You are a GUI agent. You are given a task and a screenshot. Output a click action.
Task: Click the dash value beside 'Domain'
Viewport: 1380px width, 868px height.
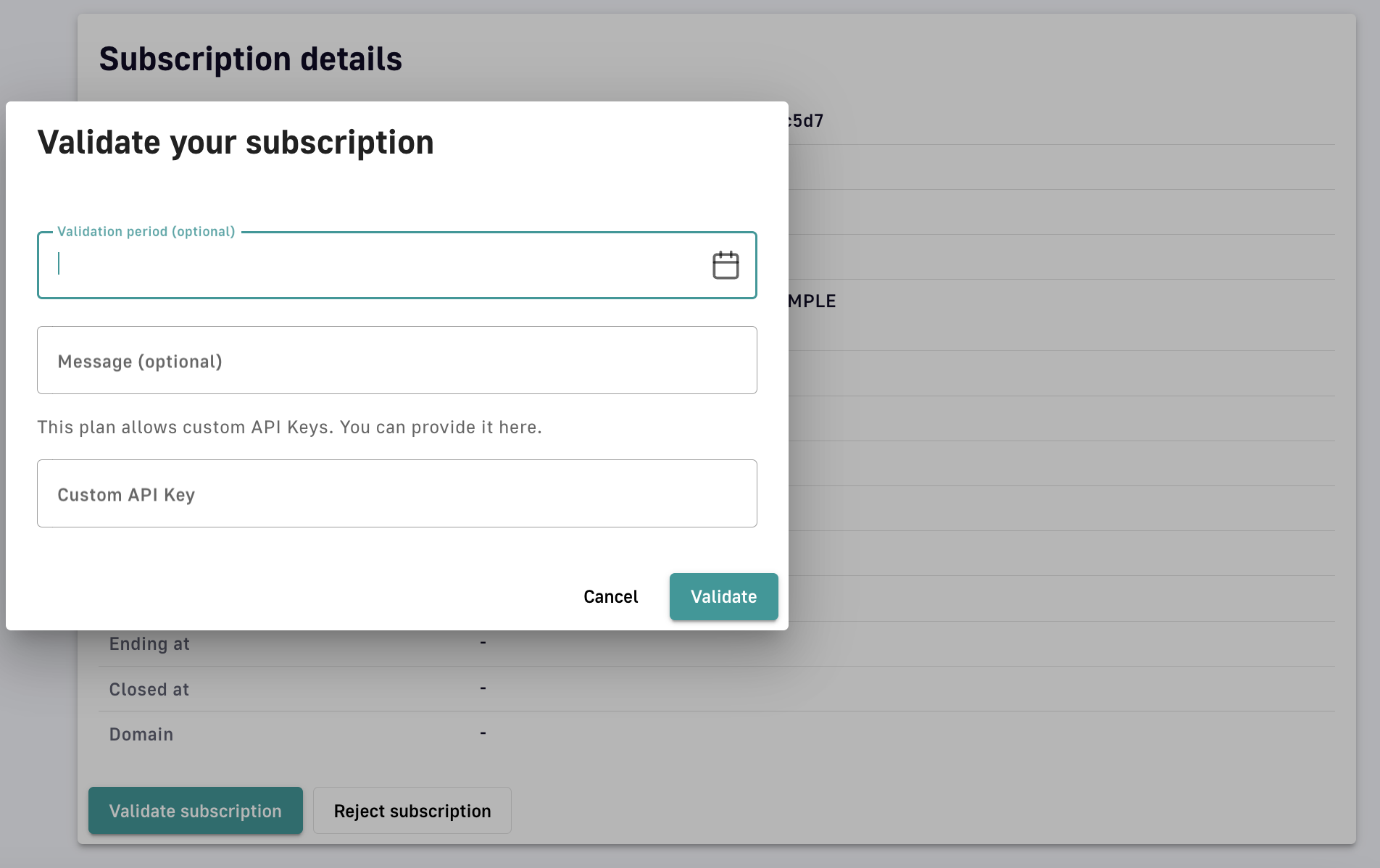[x=483, y=733]
